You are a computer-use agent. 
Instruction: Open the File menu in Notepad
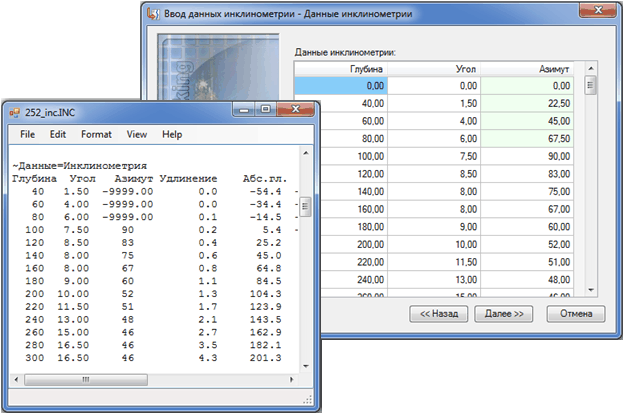coord(27,134)
